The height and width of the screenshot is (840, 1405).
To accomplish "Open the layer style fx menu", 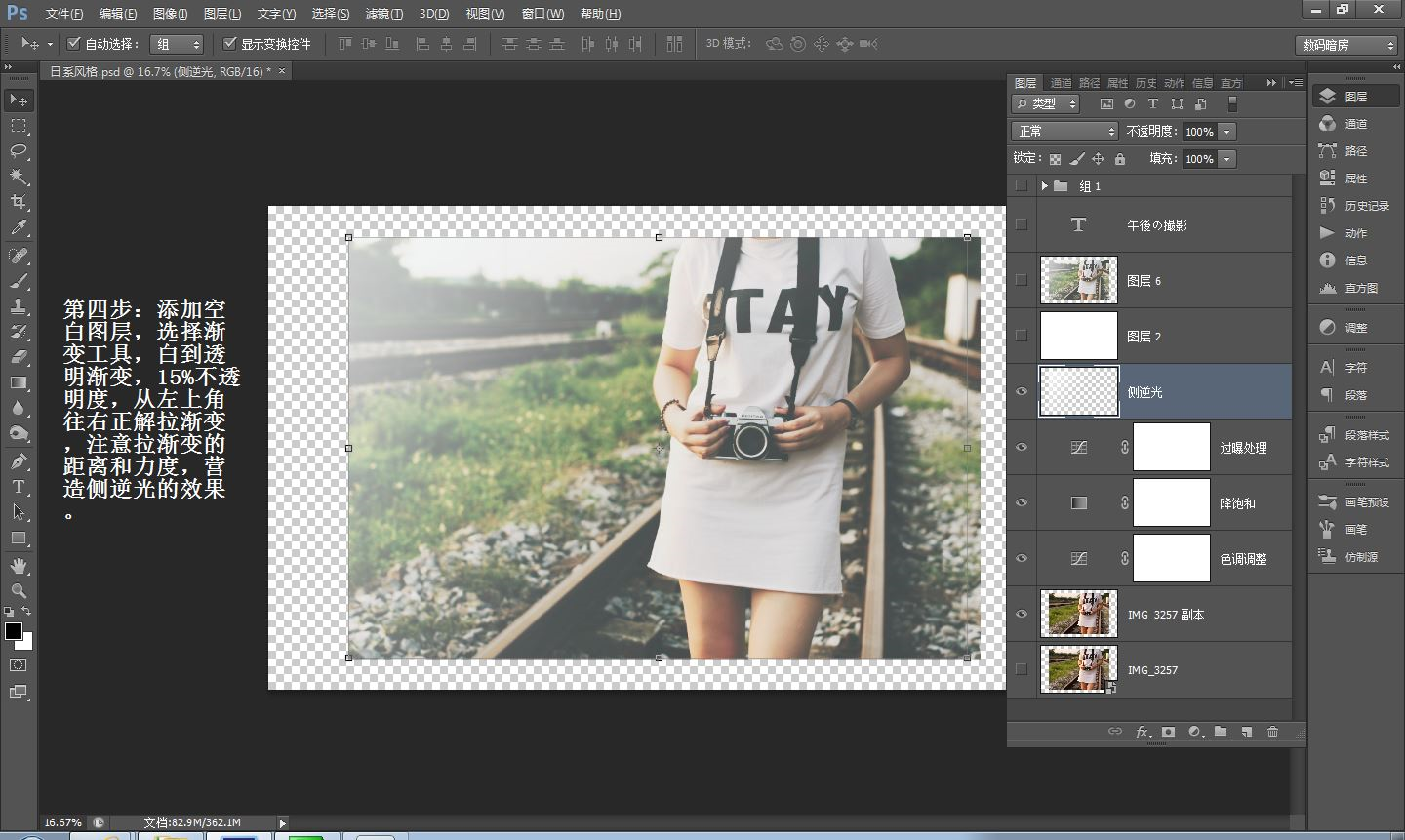I will coord(1143,732).
